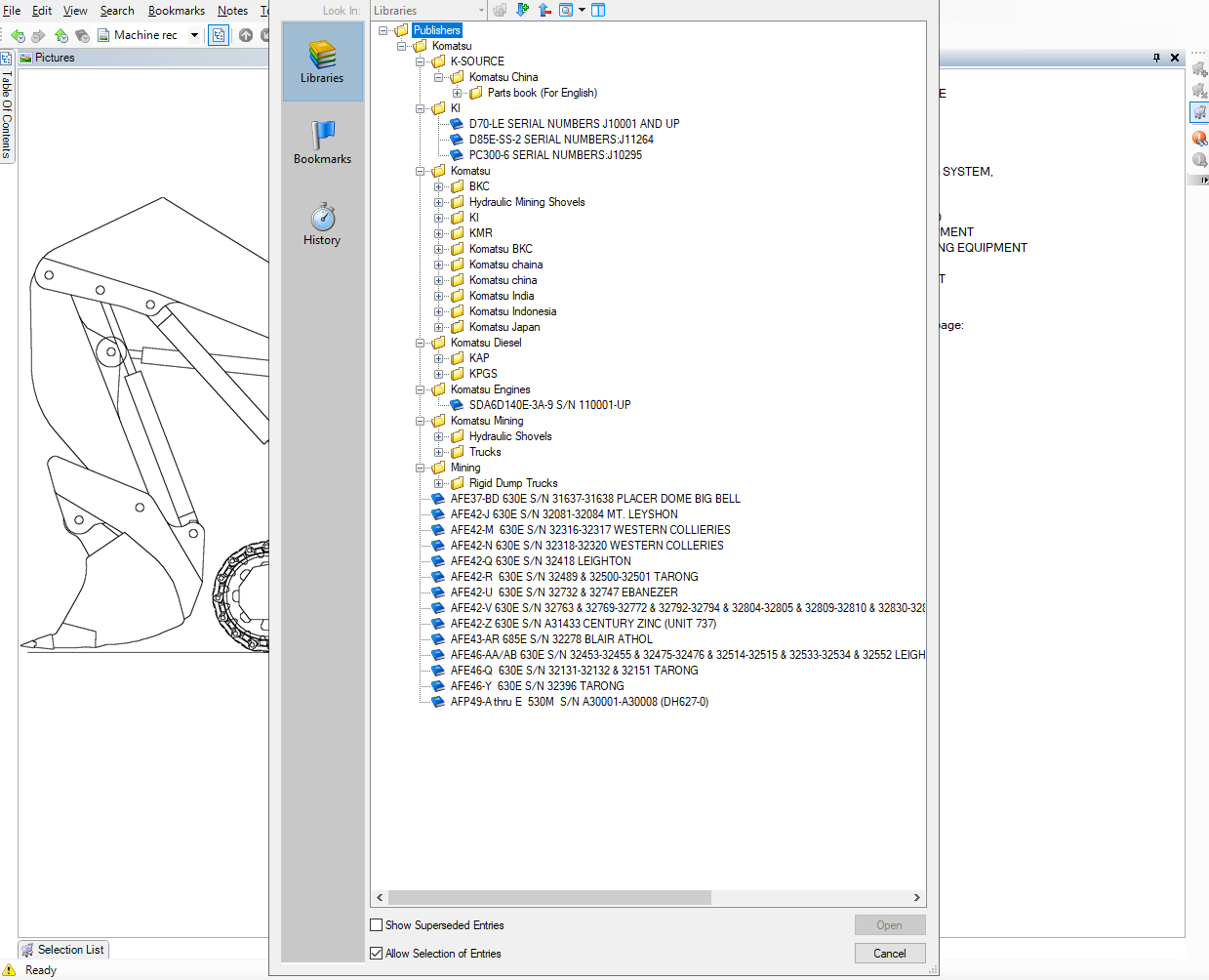The width and height of the screenshot is (1209, 980).
Task: Open the Bookmarks menu
Action: click(x=177, y=11)
